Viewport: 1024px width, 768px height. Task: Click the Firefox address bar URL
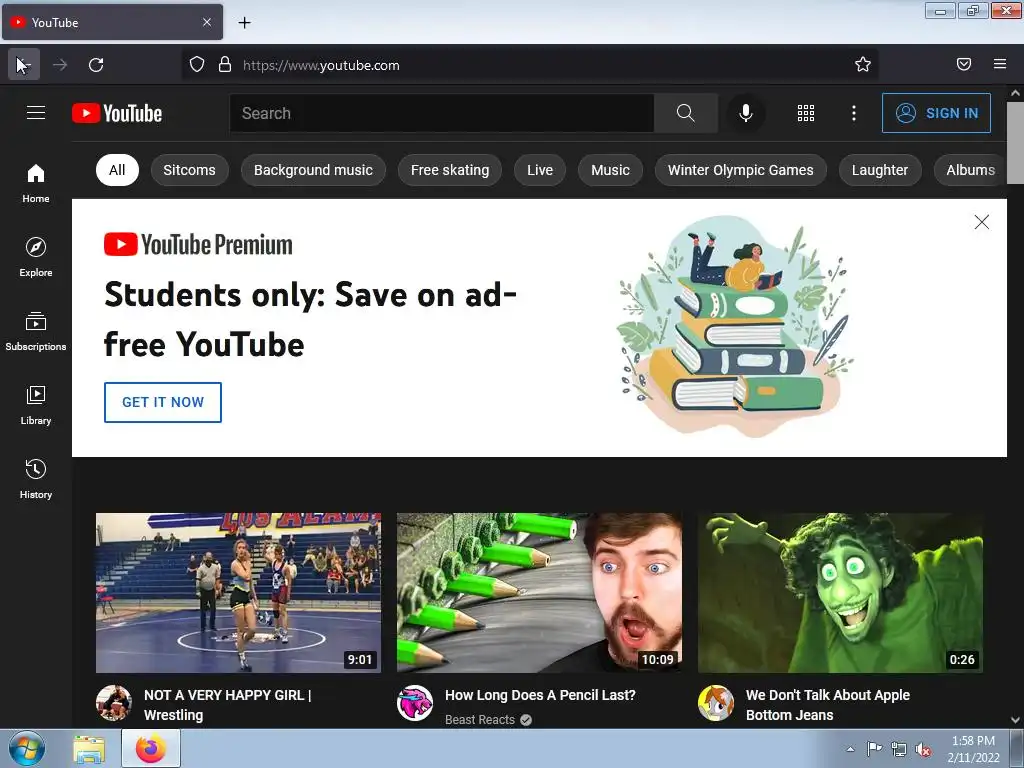(x=321, y=65)
